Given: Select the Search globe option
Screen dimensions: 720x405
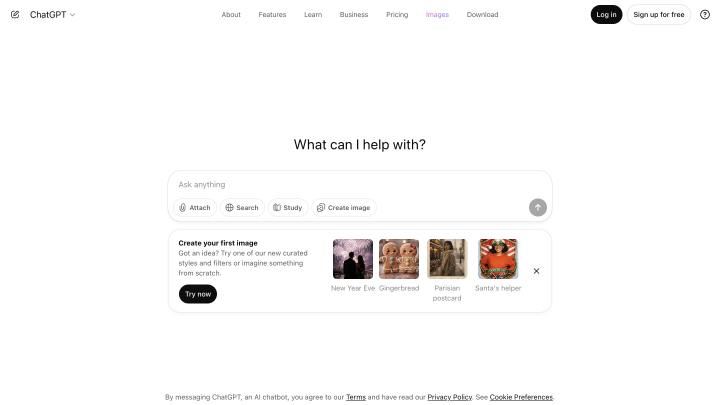Looking at the screenshot, I should tap(242, 208).
